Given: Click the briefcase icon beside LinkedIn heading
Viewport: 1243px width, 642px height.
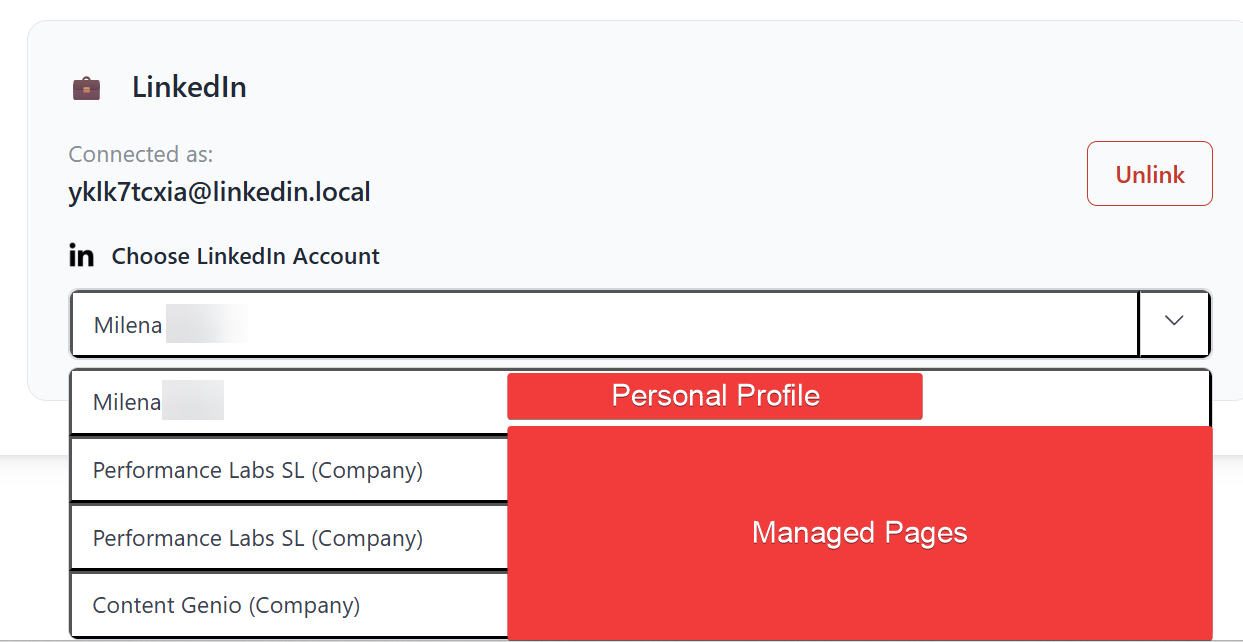Looking at the screenshot, I should coord(86,88).
